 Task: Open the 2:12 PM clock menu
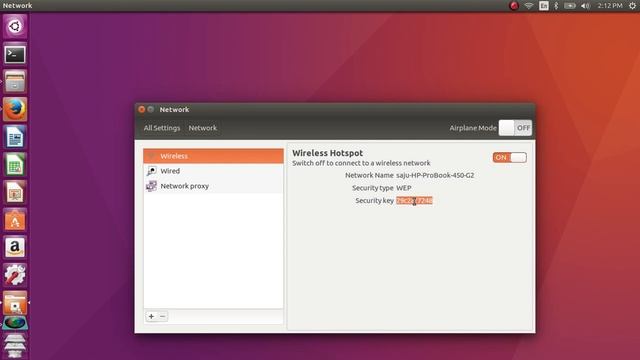tap(610, 6)
